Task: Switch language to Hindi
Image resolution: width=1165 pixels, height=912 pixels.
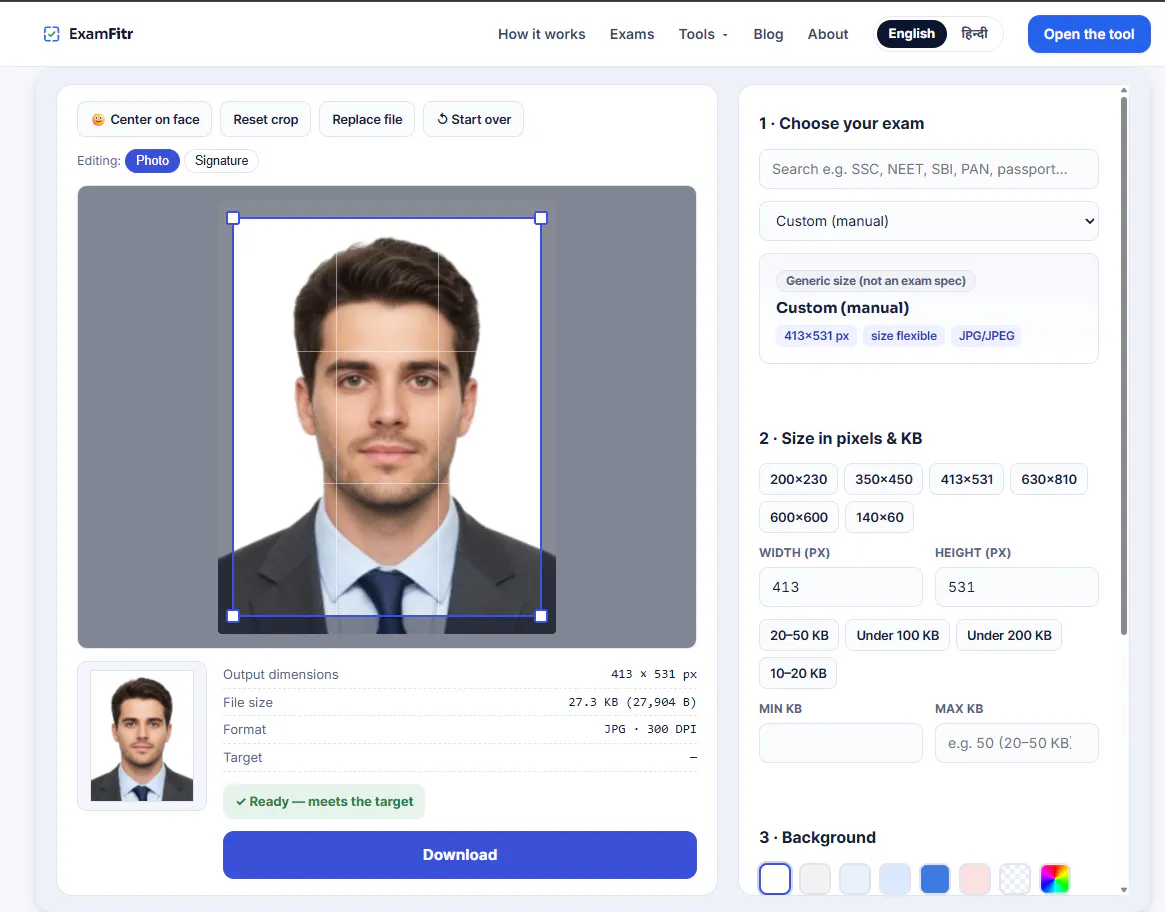Action: 974,34
